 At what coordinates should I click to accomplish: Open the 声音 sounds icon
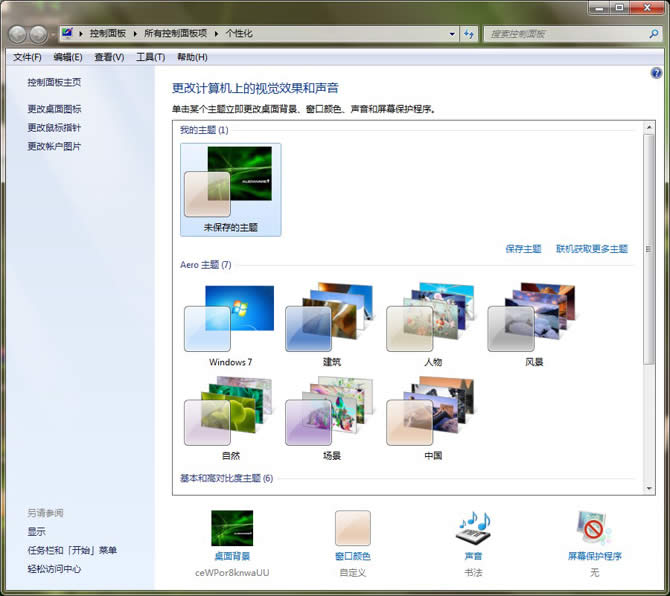tap(473, 529)
